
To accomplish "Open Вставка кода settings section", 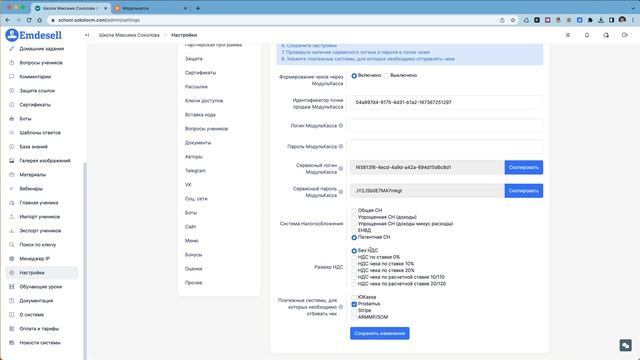I will pyautogui.click(x=200, y=115).
